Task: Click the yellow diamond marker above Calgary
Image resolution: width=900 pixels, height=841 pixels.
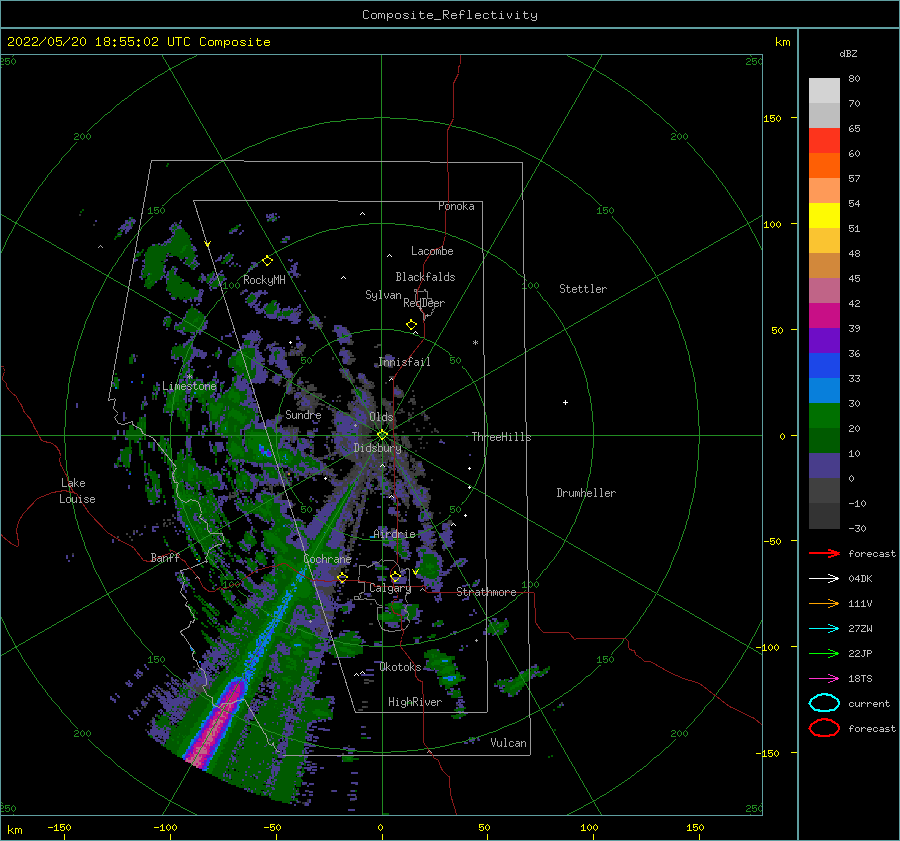Action: [x=395, y=576]
